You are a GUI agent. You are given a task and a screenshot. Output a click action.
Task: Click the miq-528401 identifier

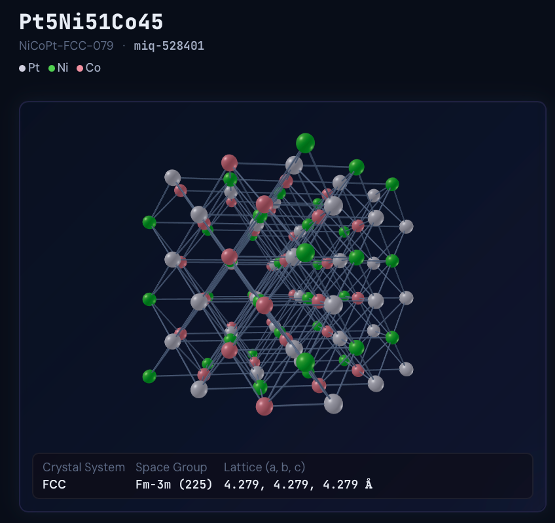pos(169,46)
